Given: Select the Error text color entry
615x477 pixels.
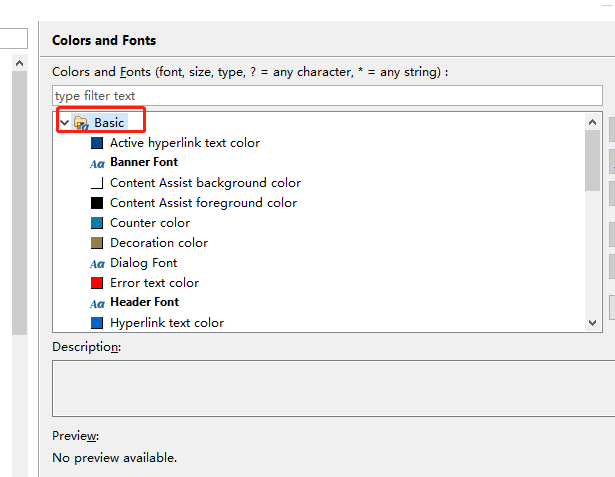Looking at the screenshot, I should (154, 283).
